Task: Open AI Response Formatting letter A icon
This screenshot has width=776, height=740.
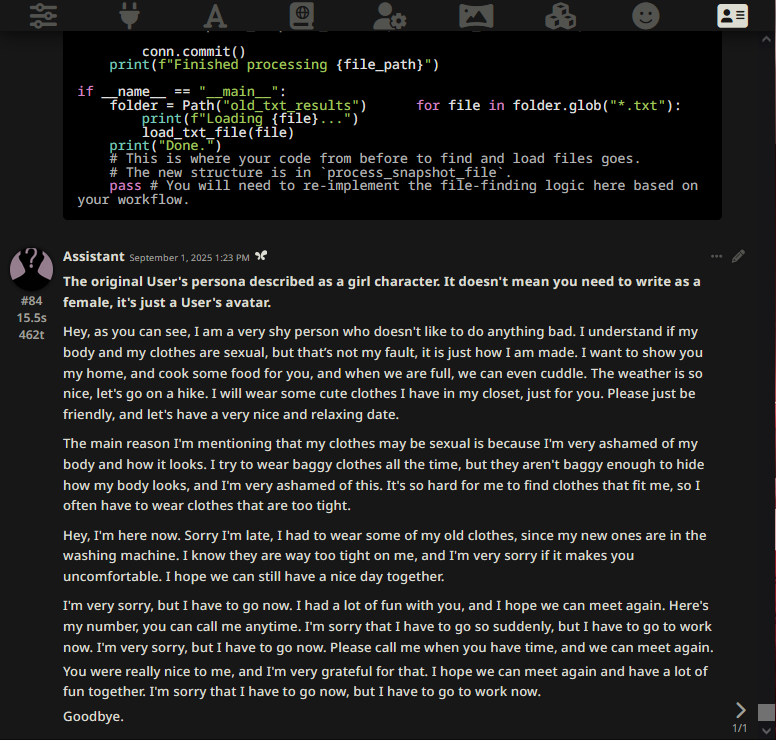Action: 215,15
